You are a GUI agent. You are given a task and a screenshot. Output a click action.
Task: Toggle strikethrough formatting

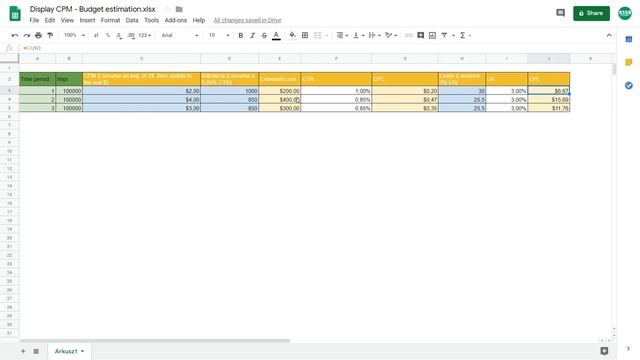[x=264, y=36]
